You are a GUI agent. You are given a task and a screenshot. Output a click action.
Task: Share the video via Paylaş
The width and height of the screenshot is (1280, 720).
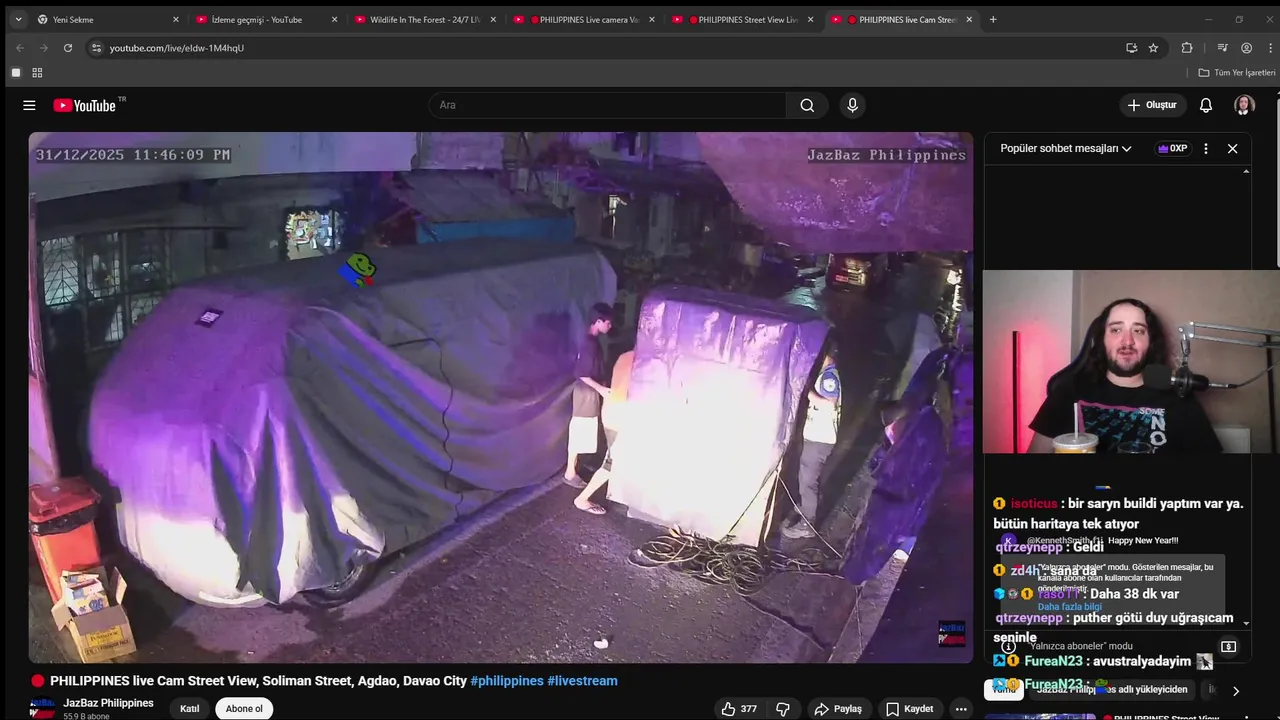click(838, 709)
